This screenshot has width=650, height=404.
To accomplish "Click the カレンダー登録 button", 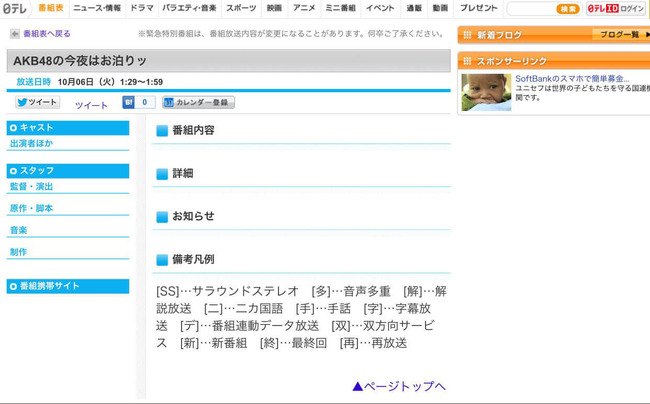I will tap(199, 102).
